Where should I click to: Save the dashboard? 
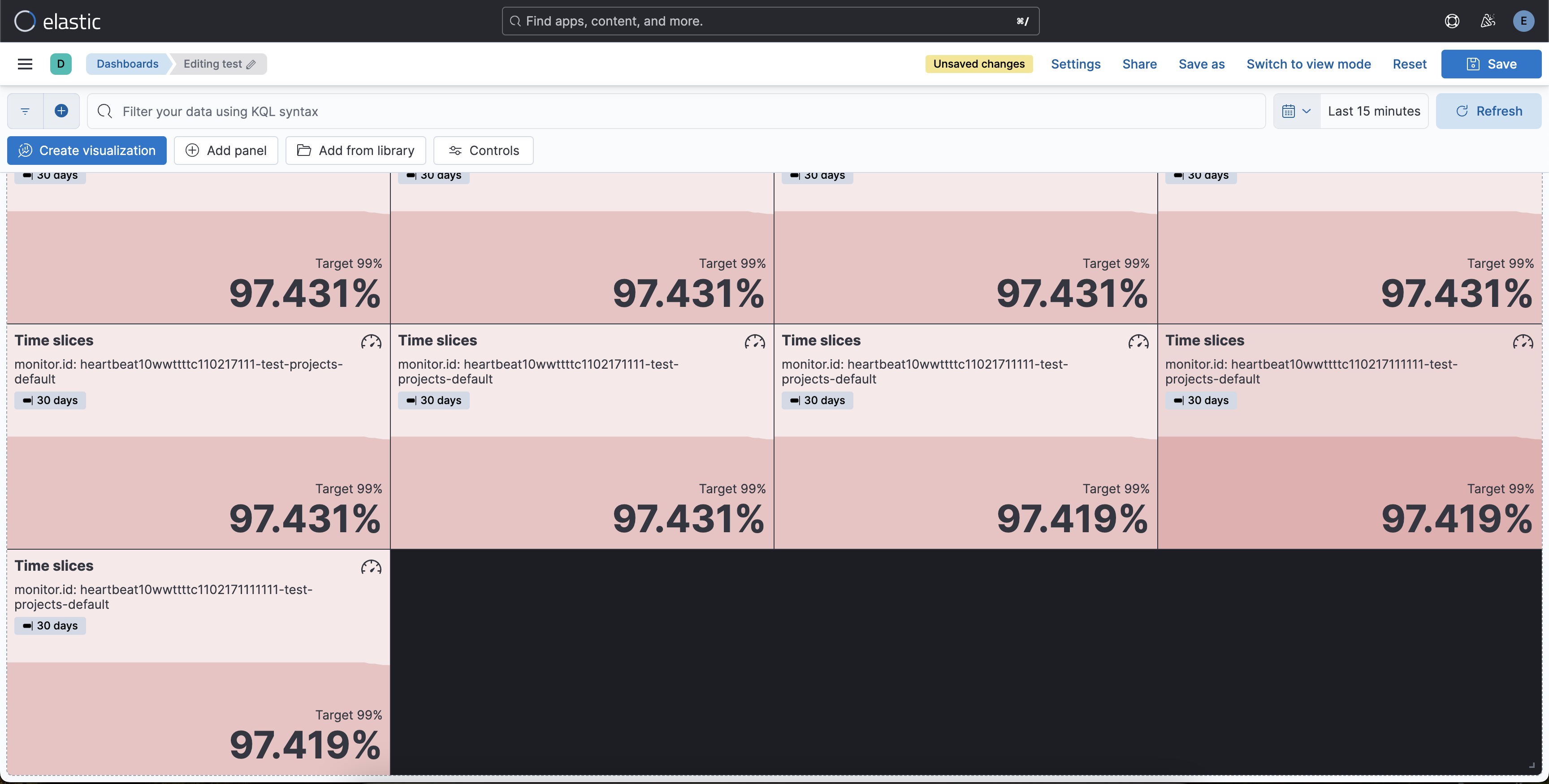(x=1491, y=64)
